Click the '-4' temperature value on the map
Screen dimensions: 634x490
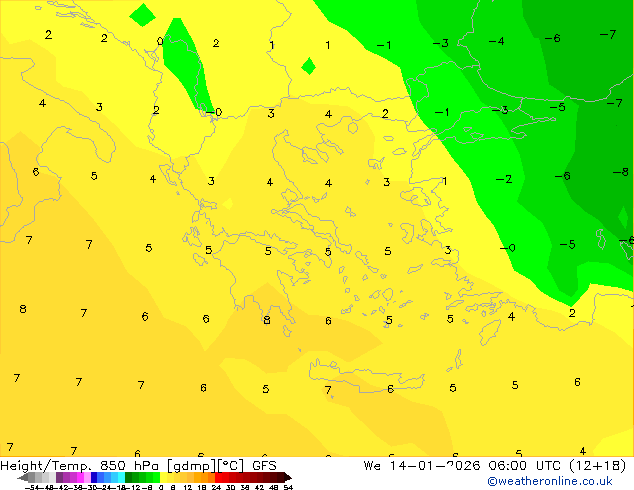[496, 41]
